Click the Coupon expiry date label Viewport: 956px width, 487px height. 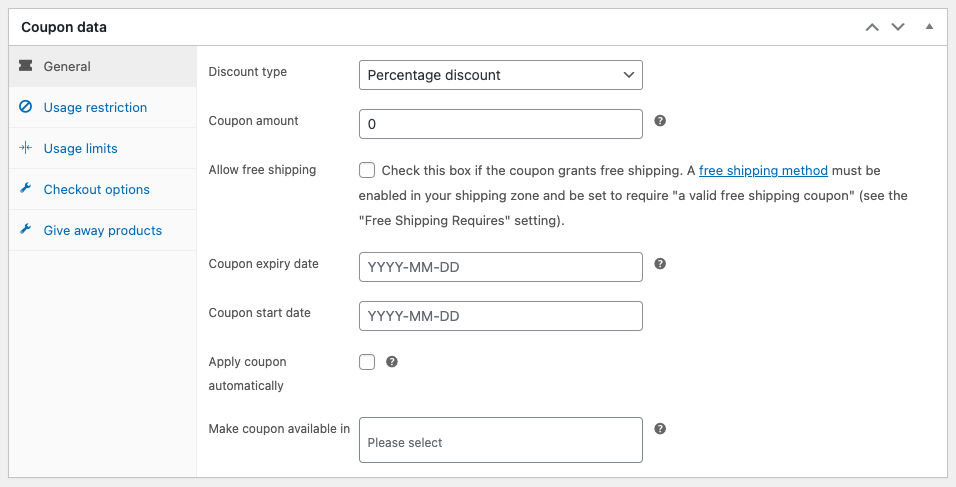[x=263, y=263]
